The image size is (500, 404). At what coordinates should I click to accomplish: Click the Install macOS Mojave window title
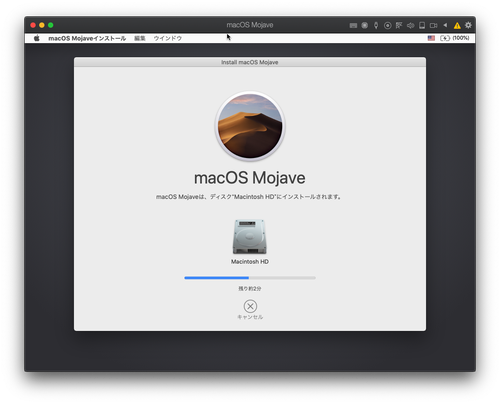(250, 62)
